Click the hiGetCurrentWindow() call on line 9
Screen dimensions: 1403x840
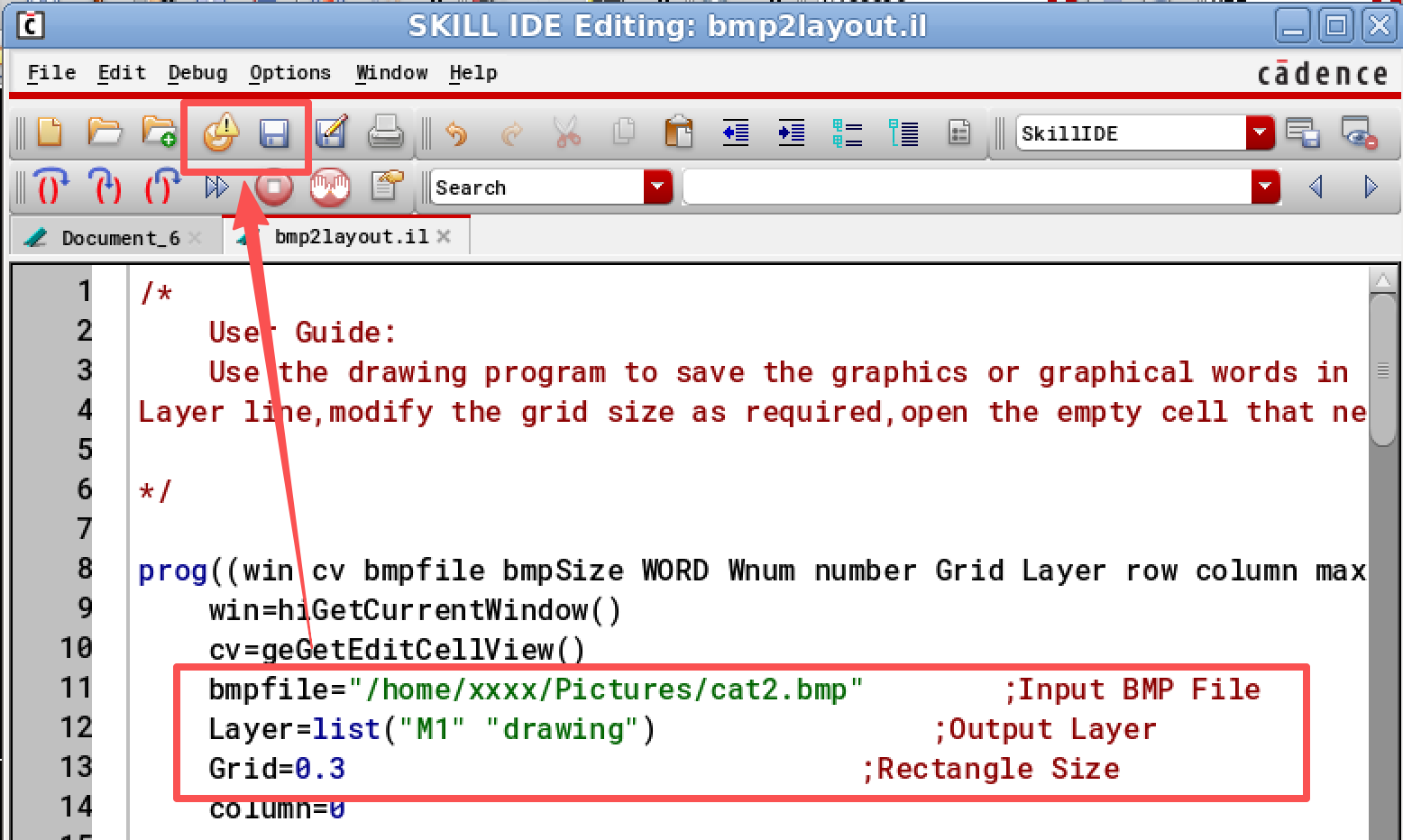coord(448,610)
